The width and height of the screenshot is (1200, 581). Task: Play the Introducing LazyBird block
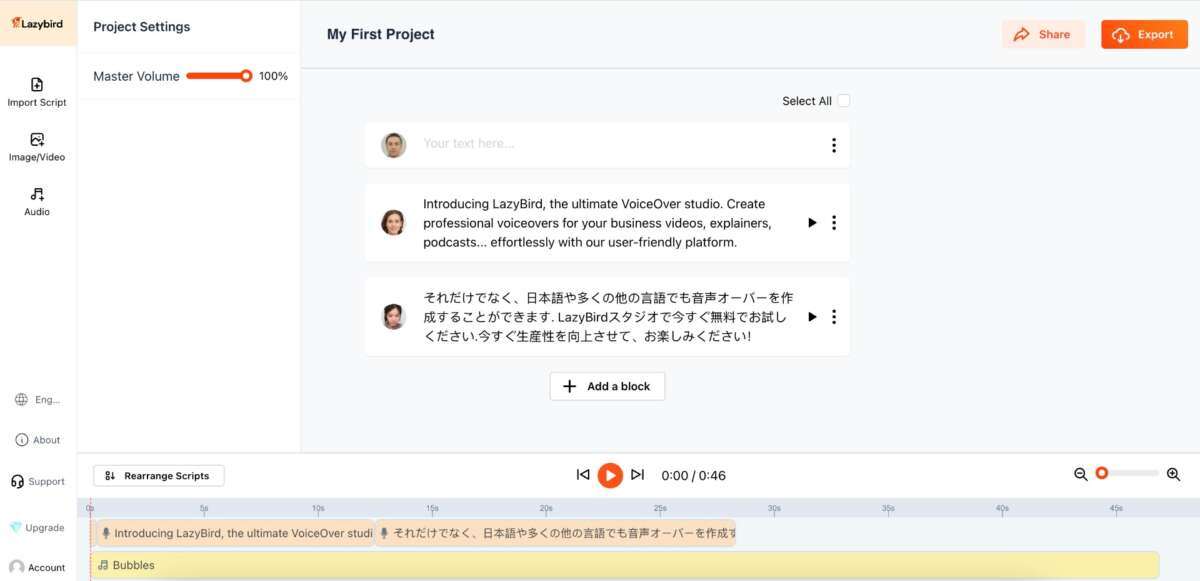point(812,223)
